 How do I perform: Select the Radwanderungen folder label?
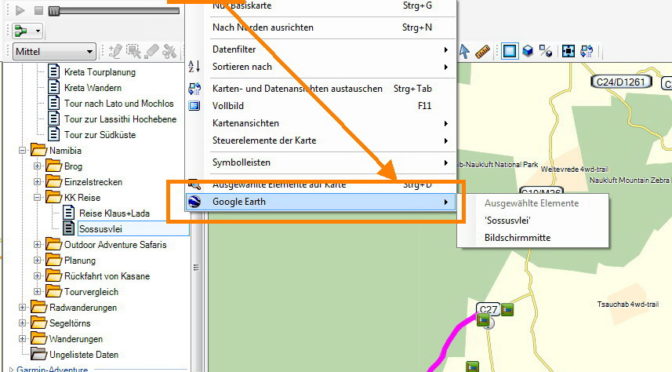coord(83,308)
